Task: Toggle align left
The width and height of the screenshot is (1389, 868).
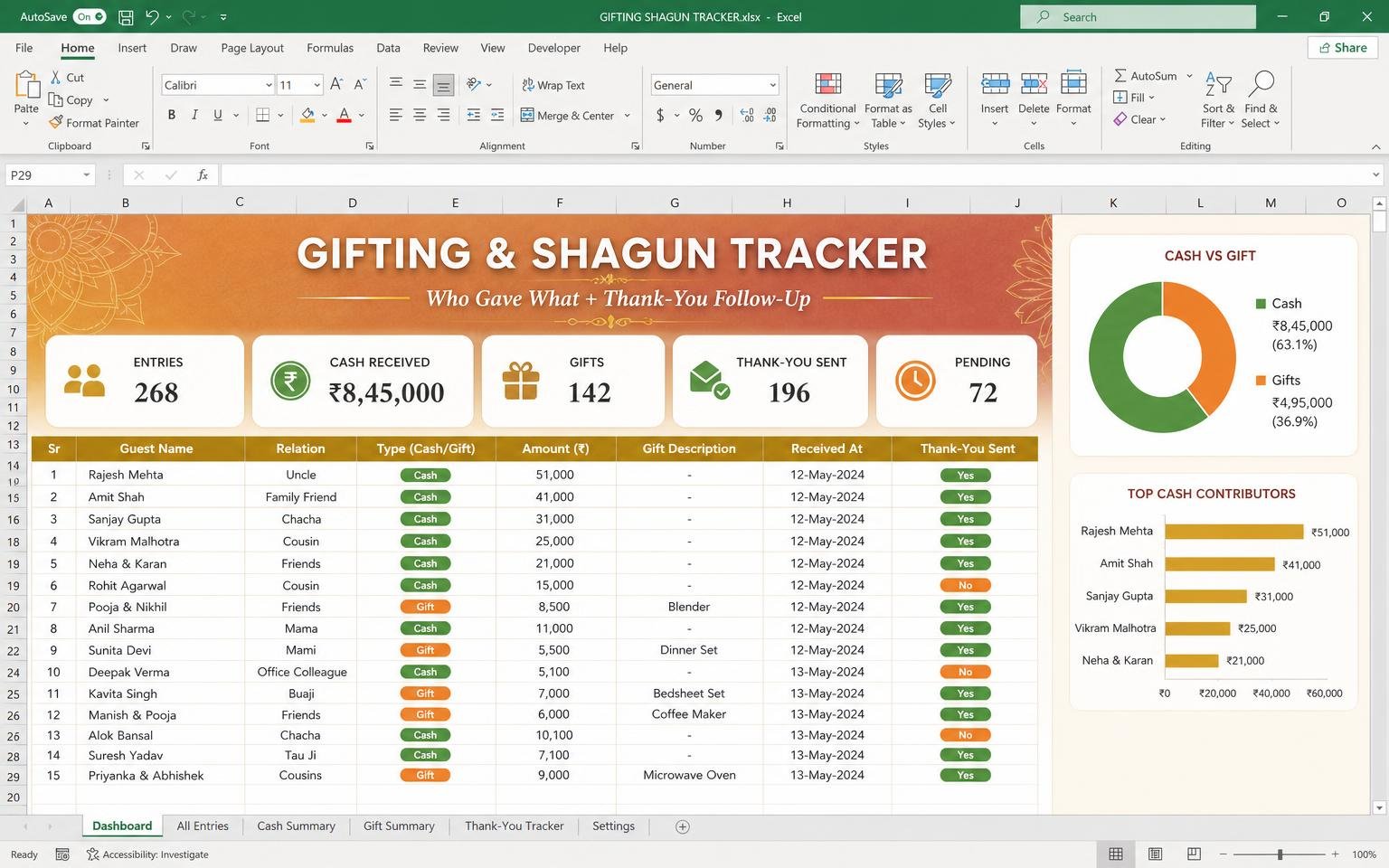Action: coord(396,115)
